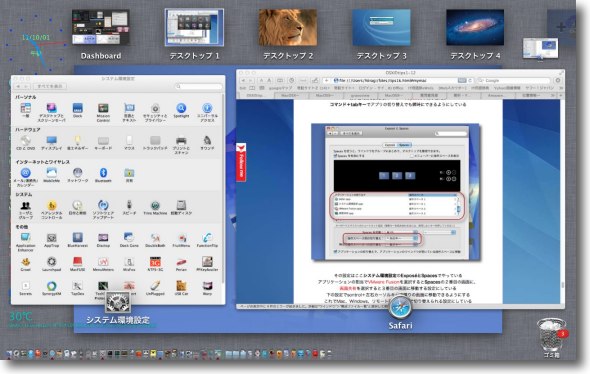
Task: Open Parental Controls preference icon
Action: point(52,205)
